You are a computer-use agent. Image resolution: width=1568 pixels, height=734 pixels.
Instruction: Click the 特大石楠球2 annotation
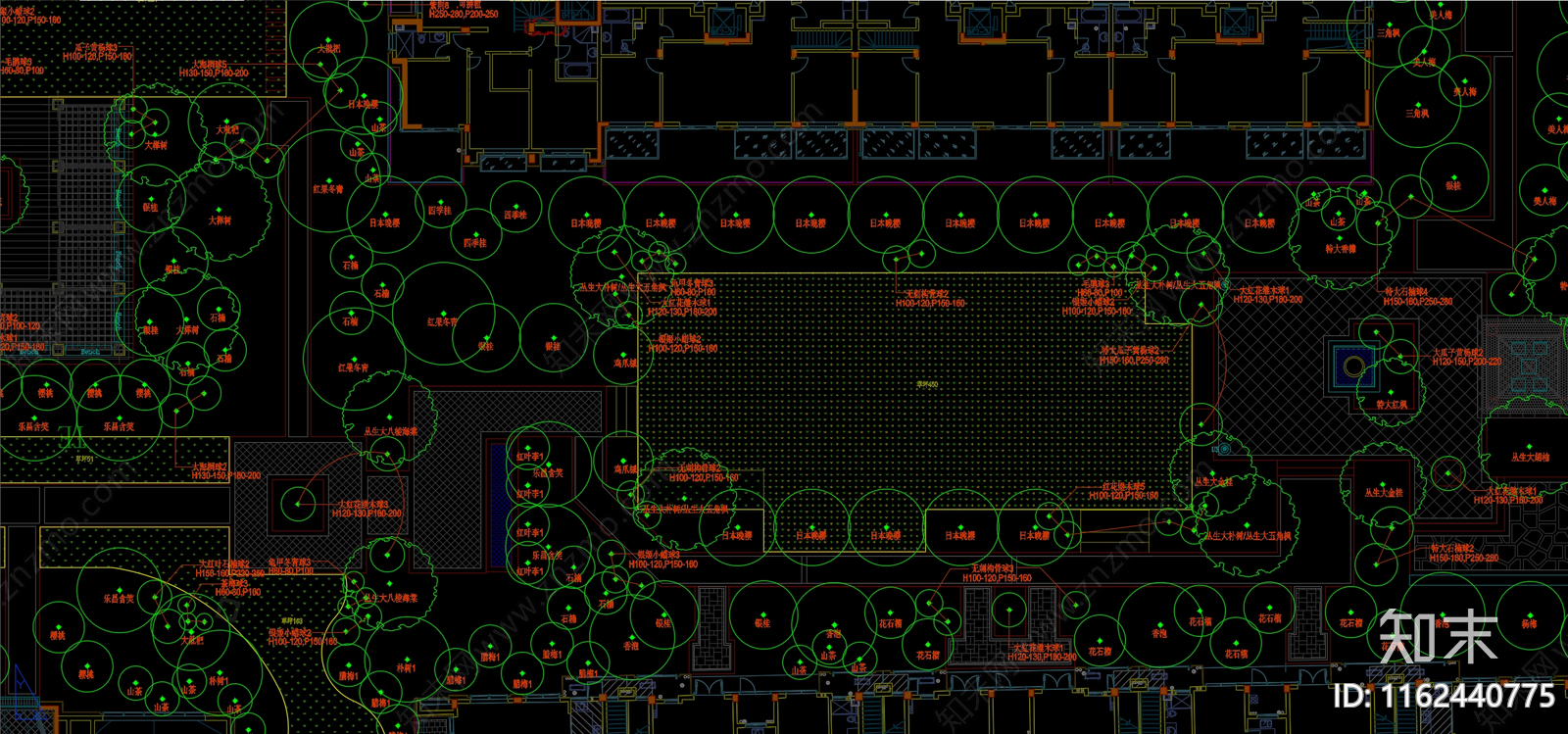pos(1452,549)
